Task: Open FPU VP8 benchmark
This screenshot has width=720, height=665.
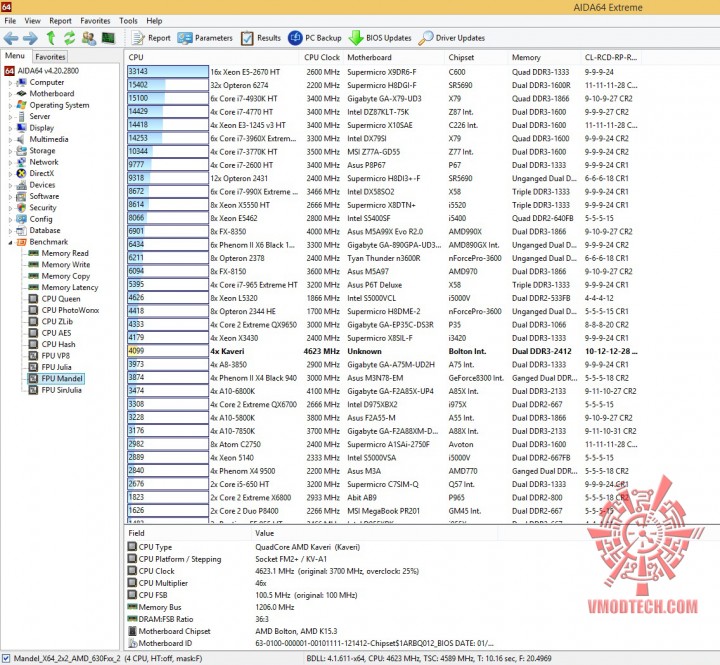Action: pos(56,356)
